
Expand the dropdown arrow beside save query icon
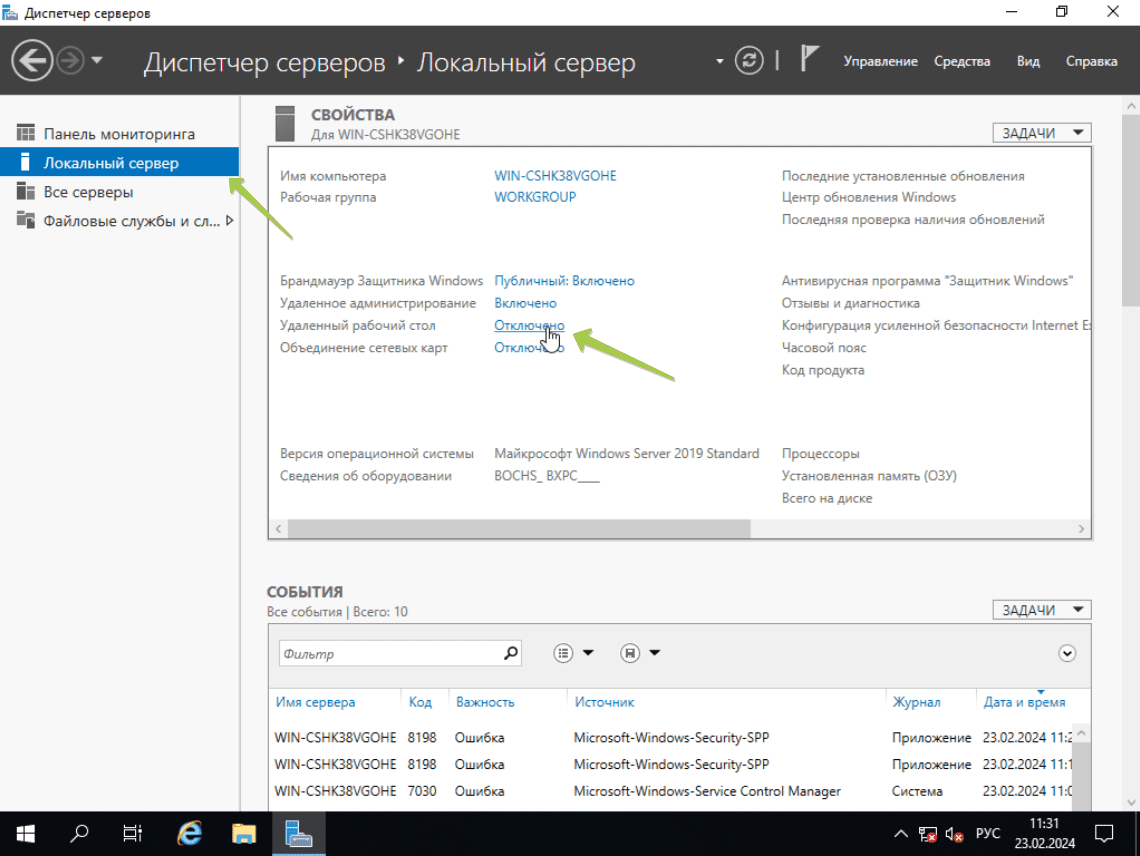coord(654,653)
